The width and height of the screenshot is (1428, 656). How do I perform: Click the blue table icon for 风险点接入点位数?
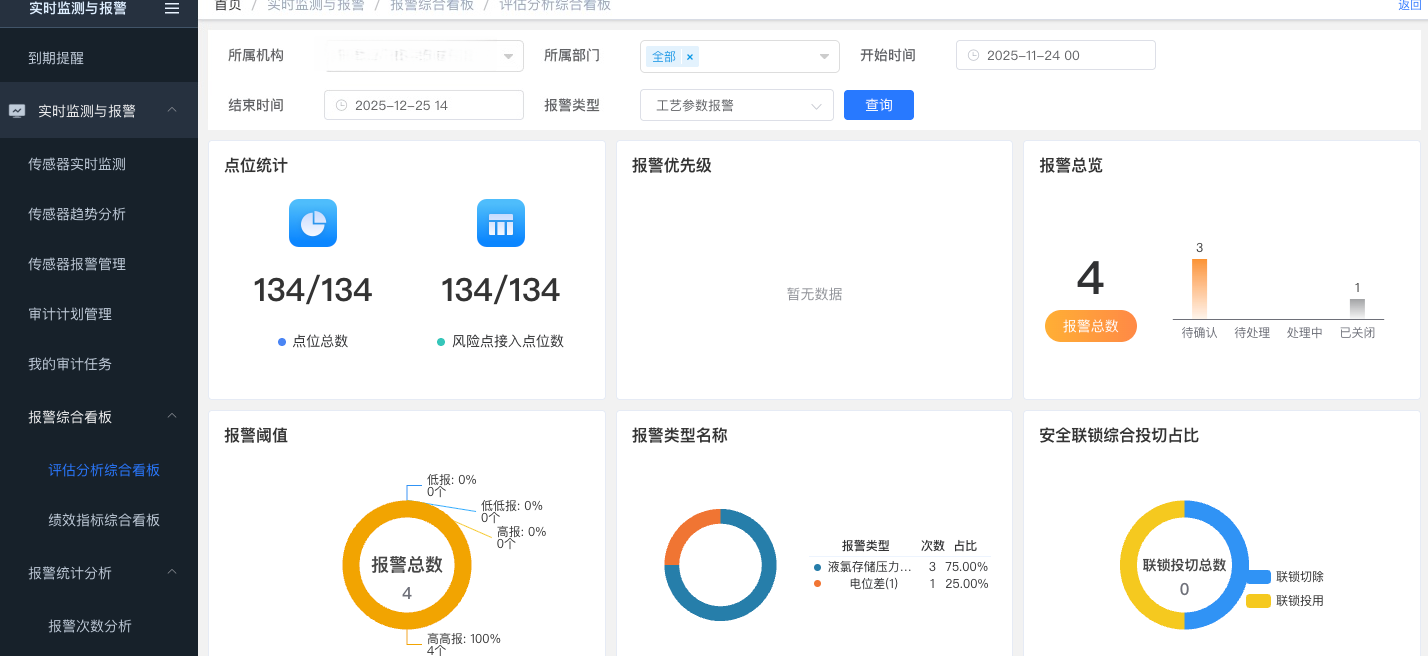[501, 223]
